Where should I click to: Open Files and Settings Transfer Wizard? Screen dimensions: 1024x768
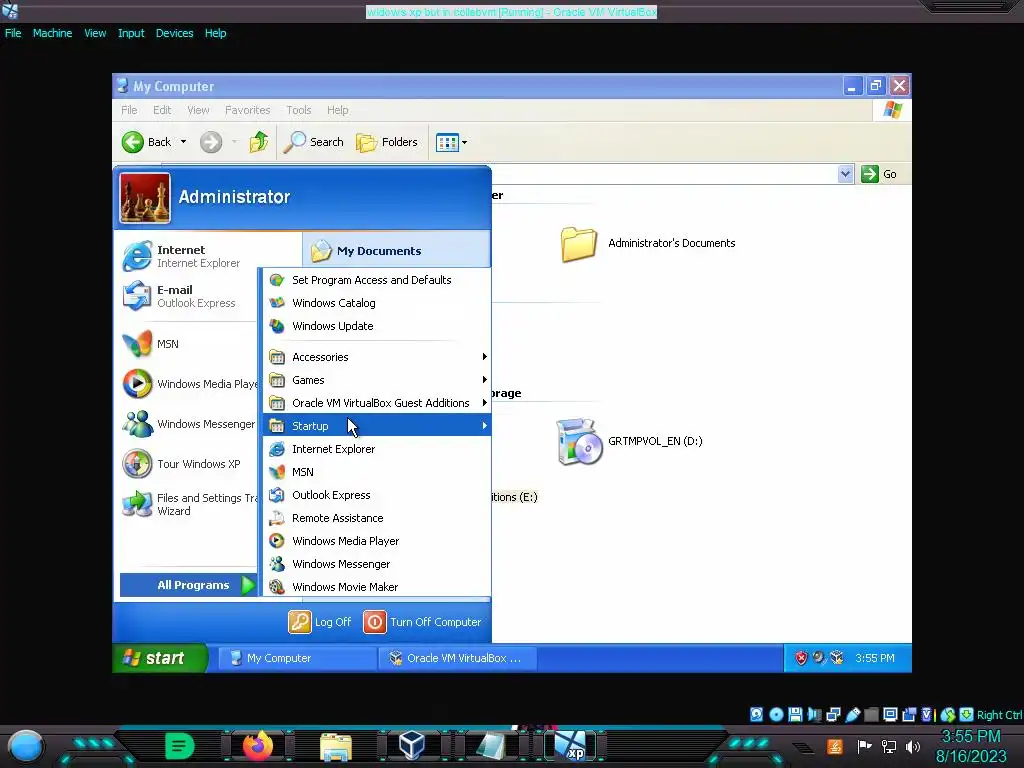[x=189, y=504]
